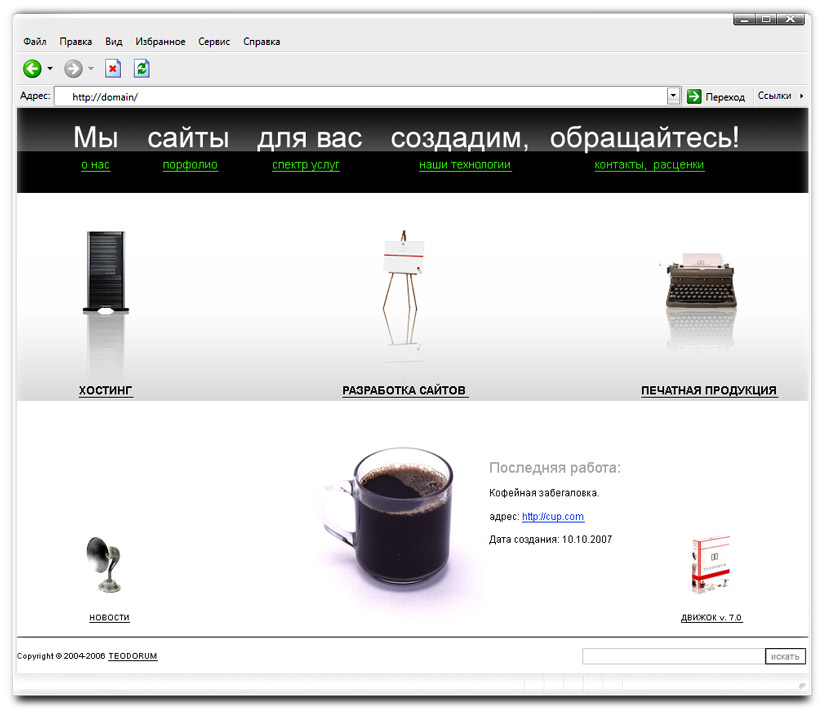The image size is (825, 715).
Task: Open the Избранное menu
Action: tap(160, 41)
